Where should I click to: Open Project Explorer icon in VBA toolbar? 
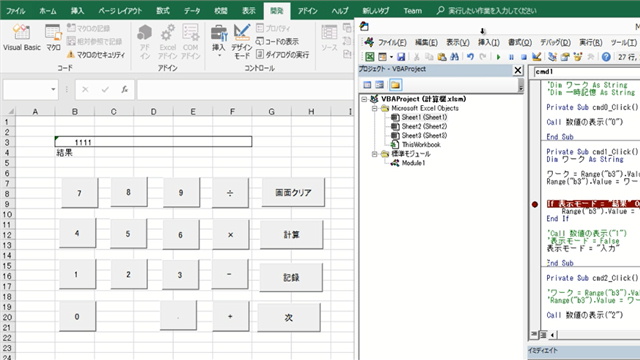(552, 57)
